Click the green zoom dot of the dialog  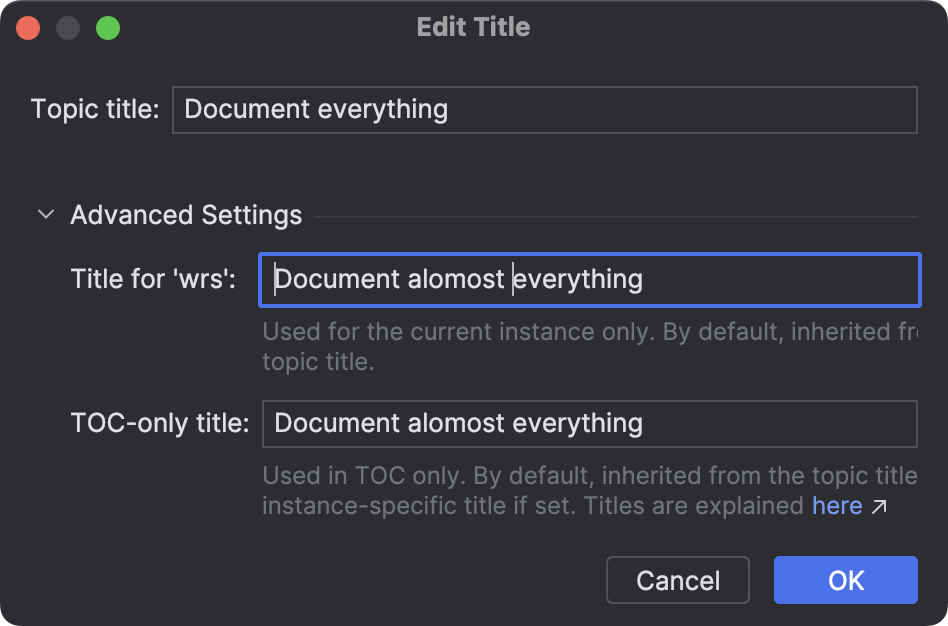pyautogui.click(x=108, y=28)
